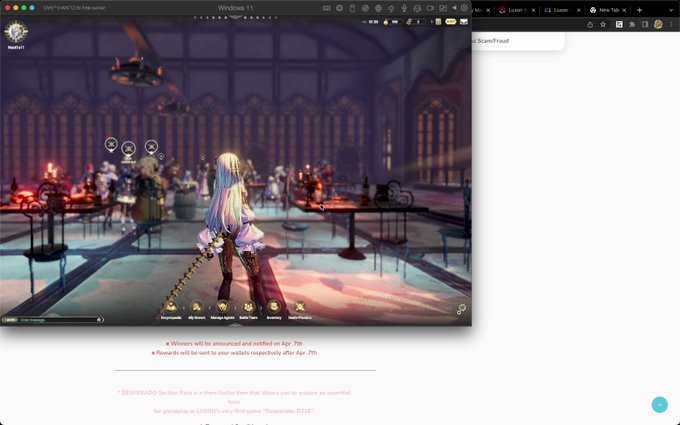Click the speaker sound icon in VM toolbar
The width and height of the screenshot is (680, 425).
pyautogui.click(x=391, y=8)
